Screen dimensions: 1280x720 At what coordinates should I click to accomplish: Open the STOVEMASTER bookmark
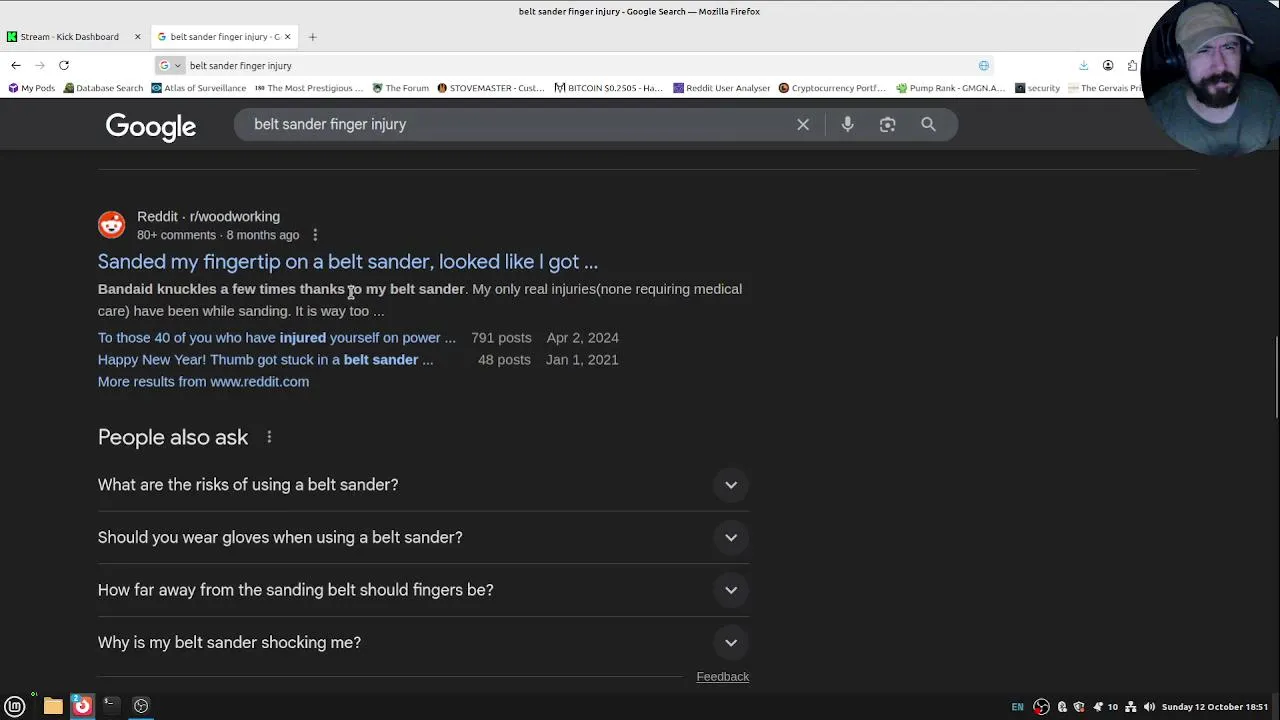pos(490,88)
